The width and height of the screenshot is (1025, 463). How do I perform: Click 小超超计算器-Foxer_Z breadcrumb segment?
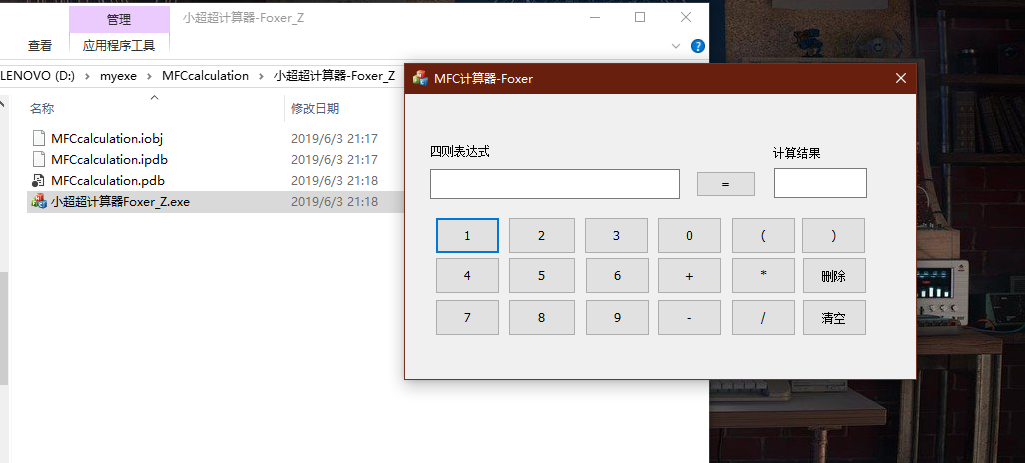[334, 76]
